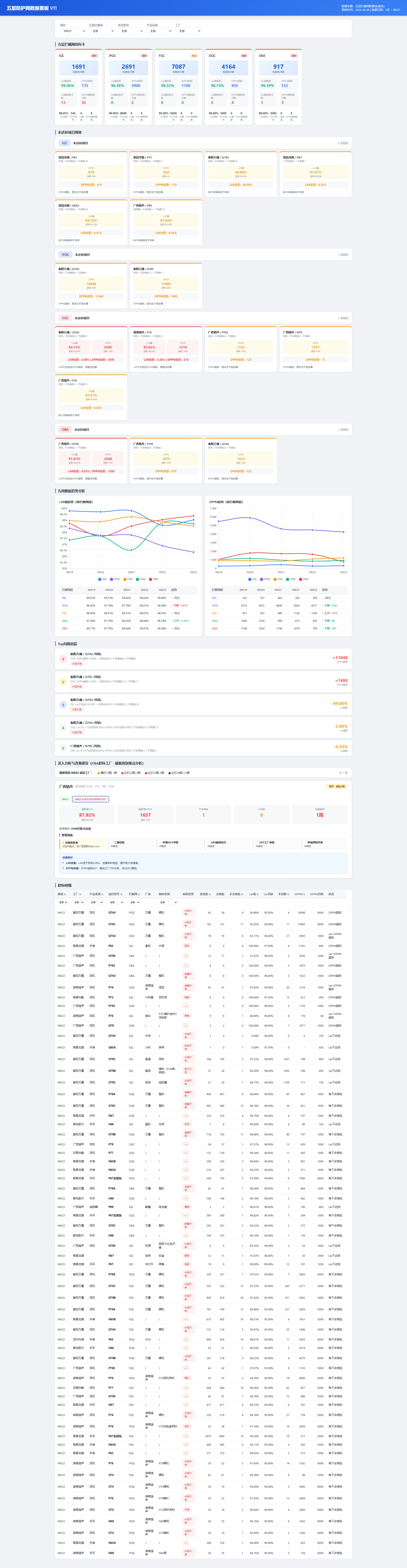
Task: Click rank 2 badge in Top问题追踪
Action: (63, 682)
